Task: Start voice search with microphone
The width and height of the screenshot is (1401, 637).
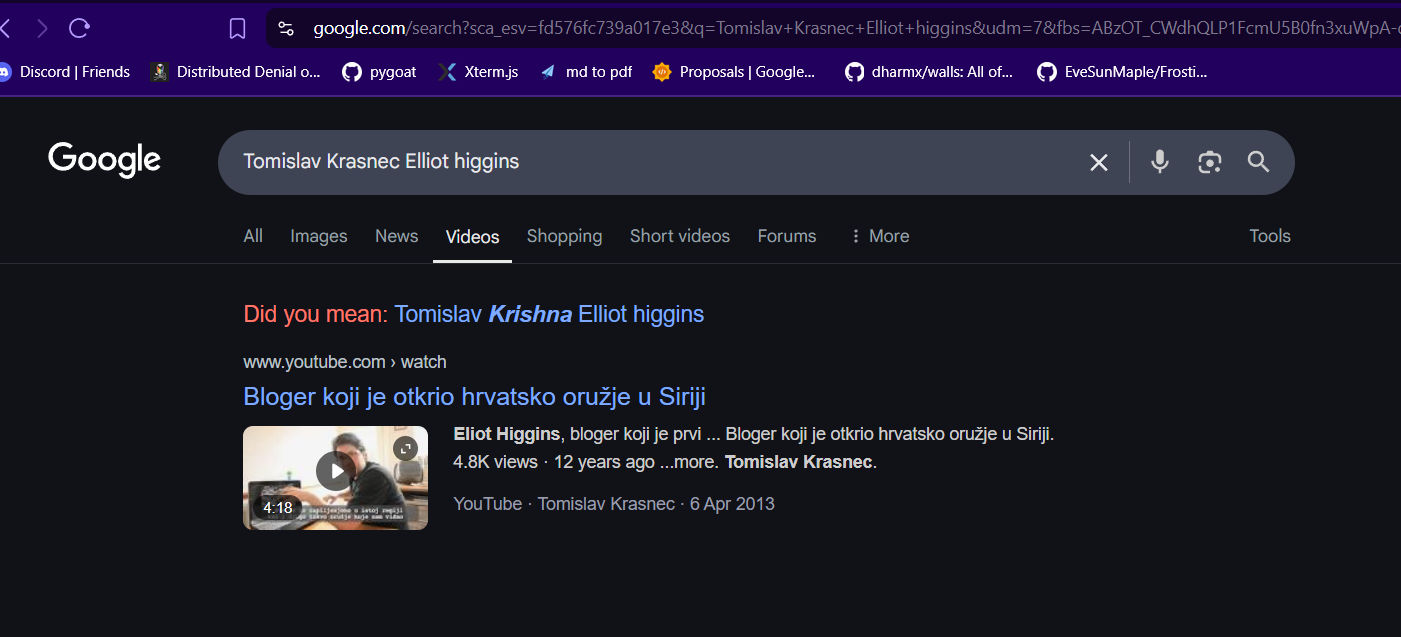Action: click(x=1160, y=162)
